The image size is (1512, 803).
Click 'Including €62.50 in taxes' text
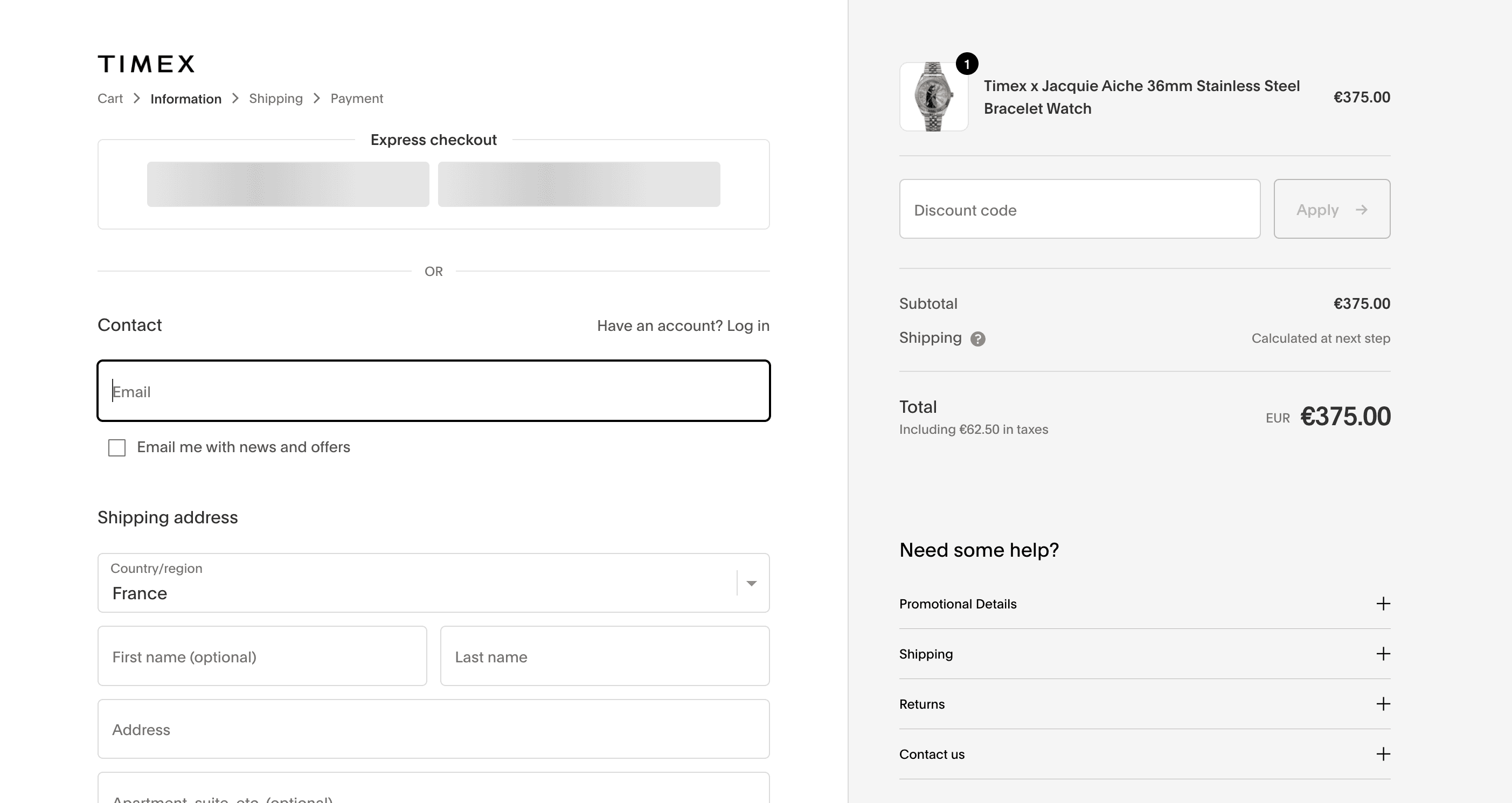click(973, 429)
